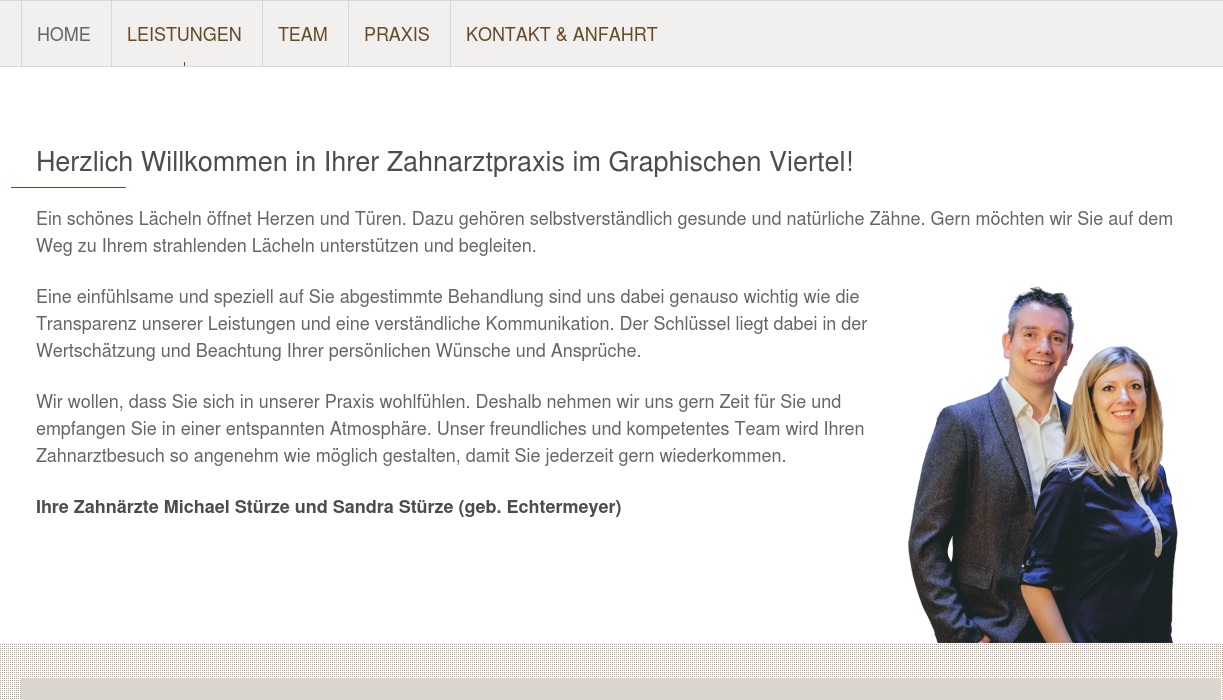Select PRAXIS in the navigation bar
Viewport: 1223px width, 700px height.
coord(397,34)
